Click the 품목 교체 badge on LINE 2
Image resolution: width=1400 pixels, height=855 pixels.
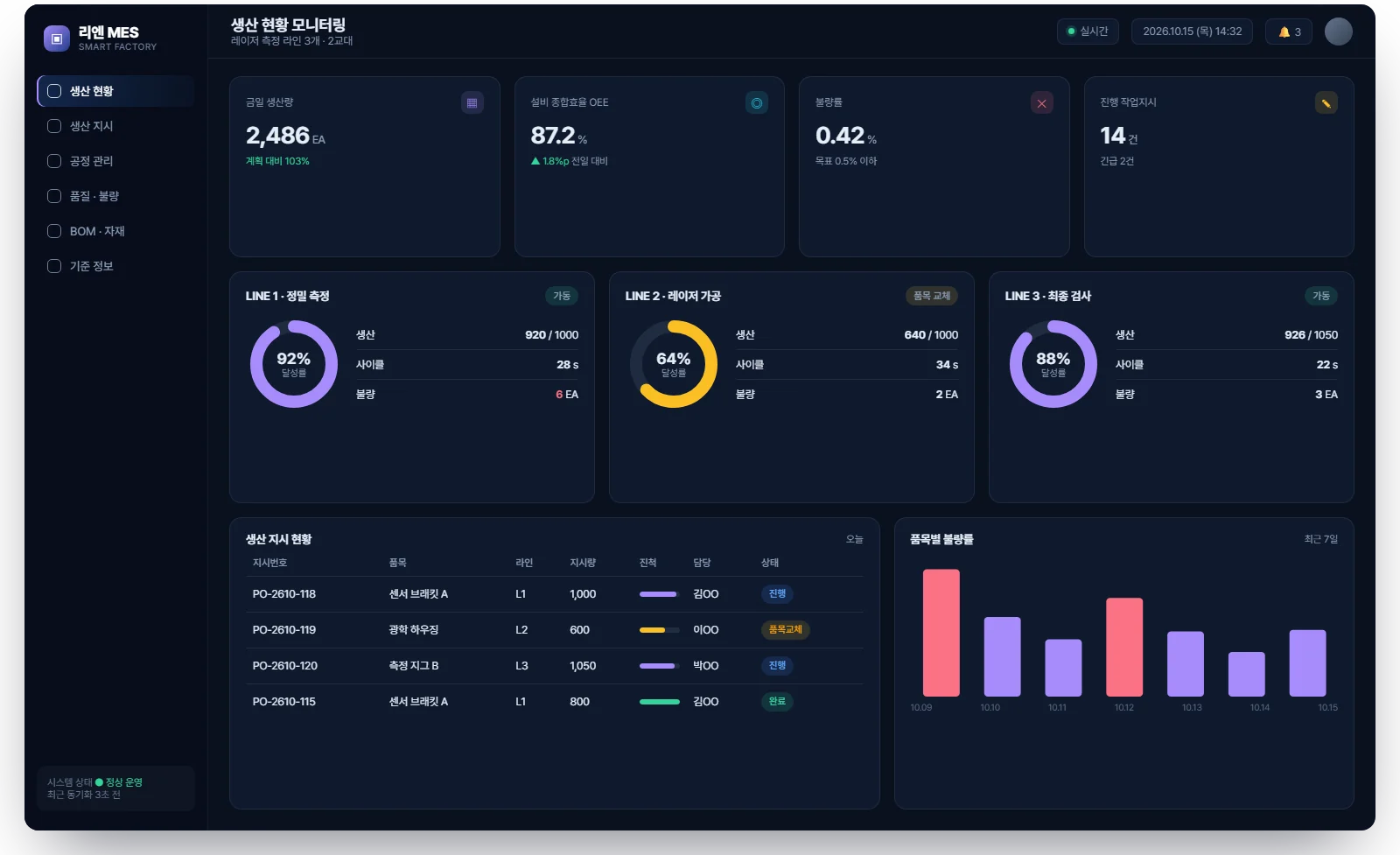click(932, 296)
